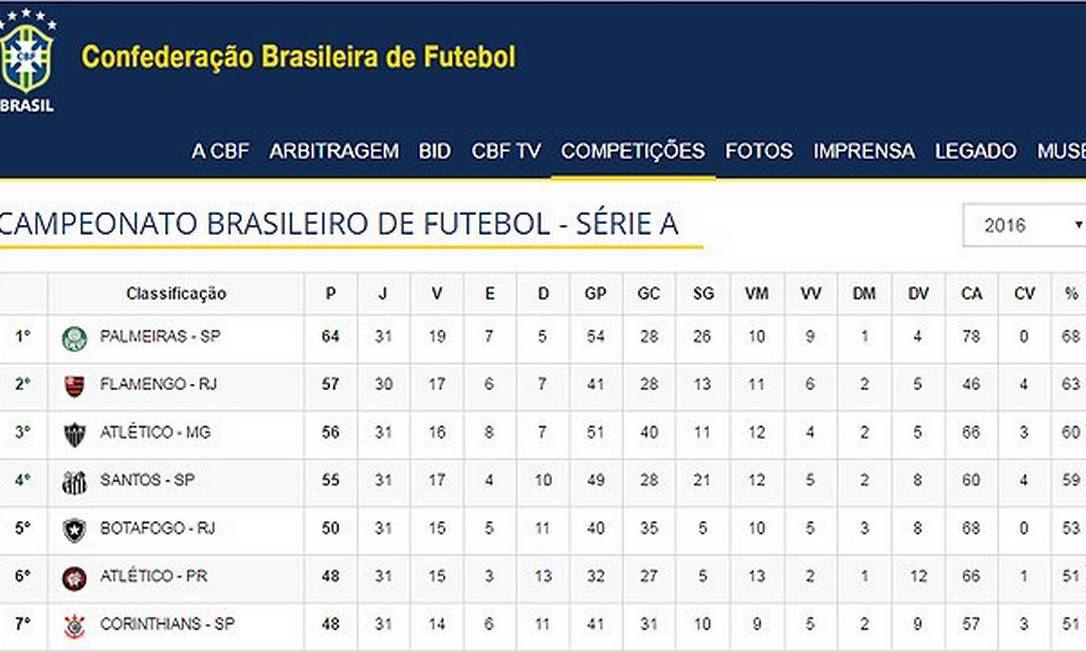Click the FLAMENGO - RJ team name
1086x652 pixels.
click(157, 384)
